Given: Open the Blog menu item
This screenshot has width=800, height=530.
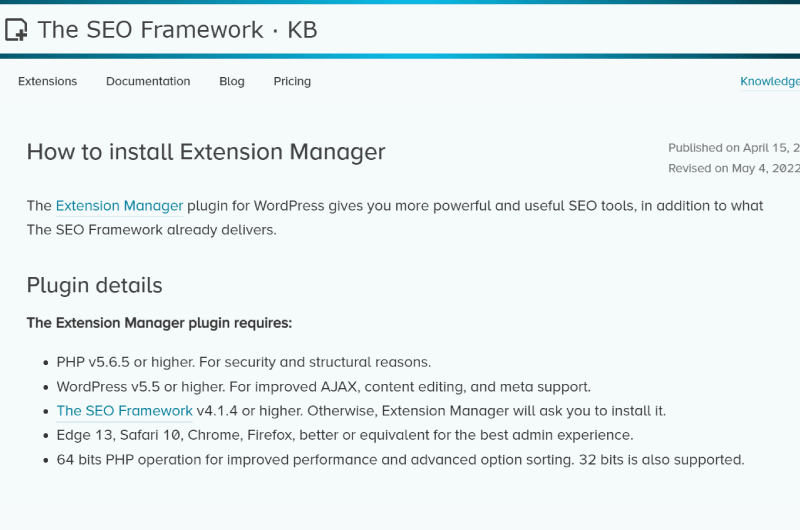Looking at the screenshot, I should [x=232, y=81].
